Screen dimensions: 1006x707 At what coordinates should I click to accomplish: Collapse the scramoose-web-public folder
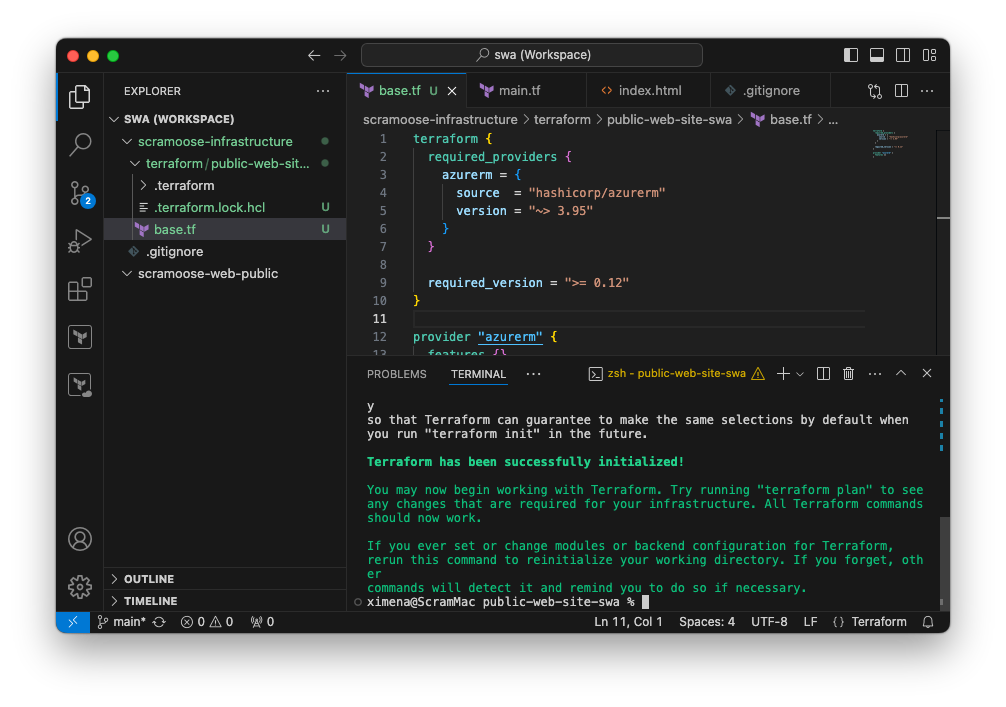point(225,273)
